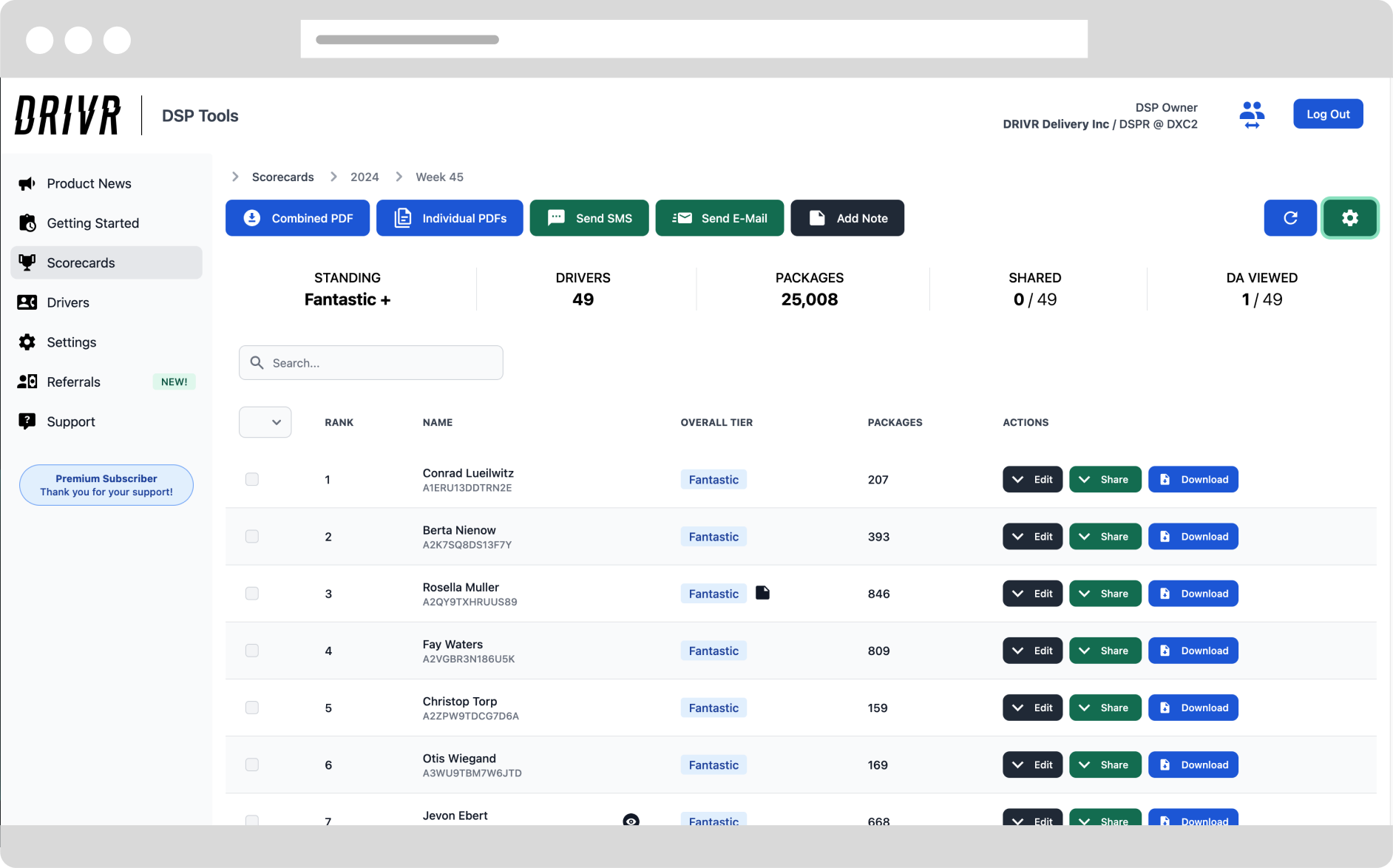
Task: Click the eye icon next to Jevon Ebert
Action: click(x=631, y=820)
